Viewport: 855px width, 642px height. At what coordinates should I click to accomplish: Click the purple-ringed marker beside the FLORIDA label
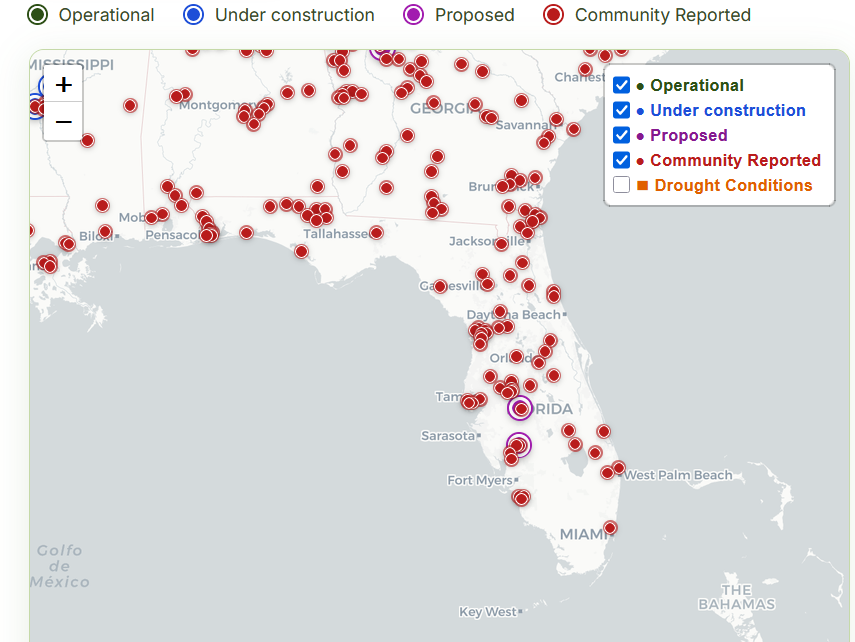(520, 408)
